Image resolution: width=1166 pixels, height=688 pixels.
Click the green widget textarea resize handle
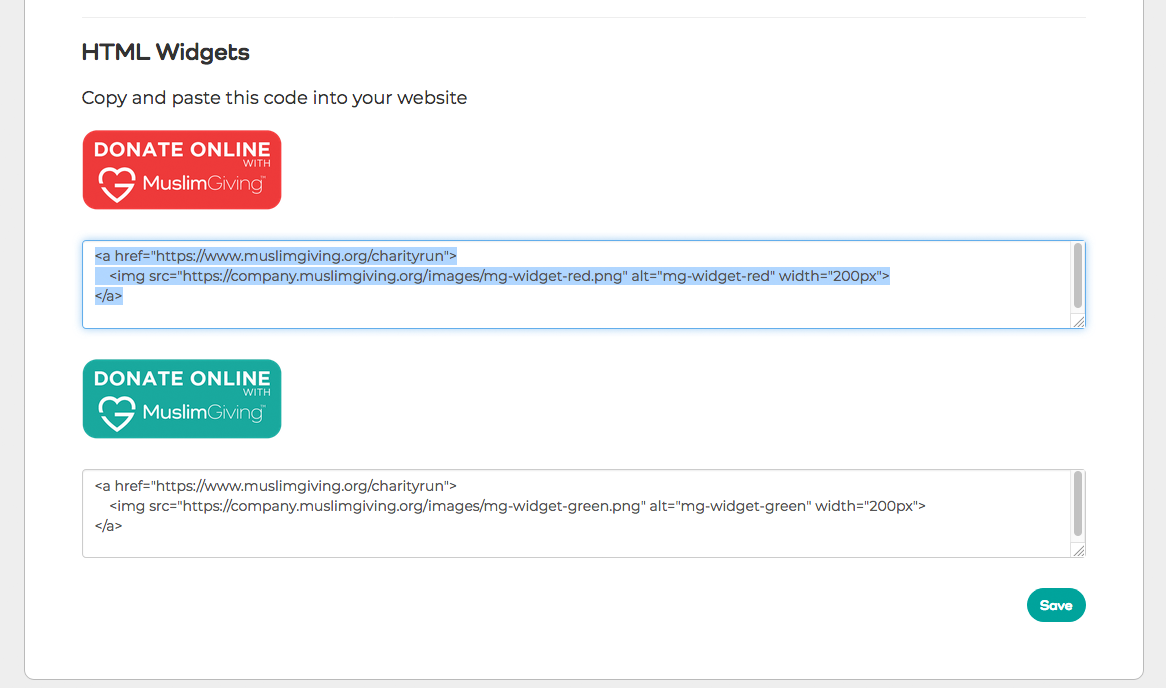pyautogui.click(x=1078, y=550)
